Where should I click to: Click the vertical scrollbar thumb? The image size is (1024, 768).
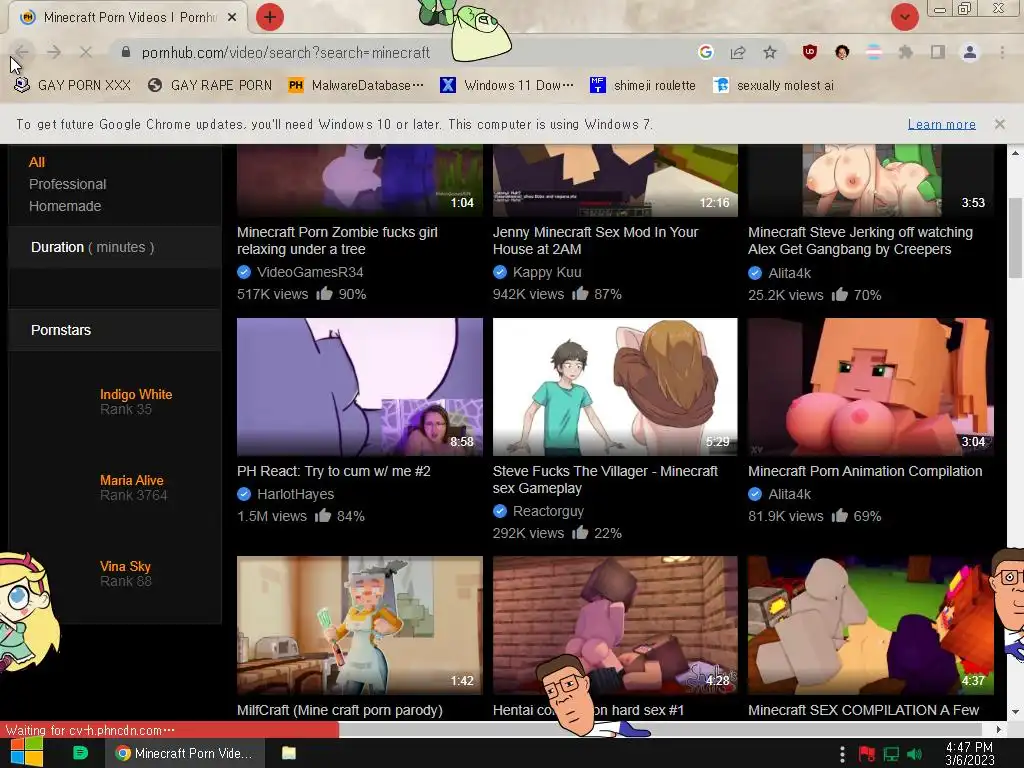(x=1016, y=238)
